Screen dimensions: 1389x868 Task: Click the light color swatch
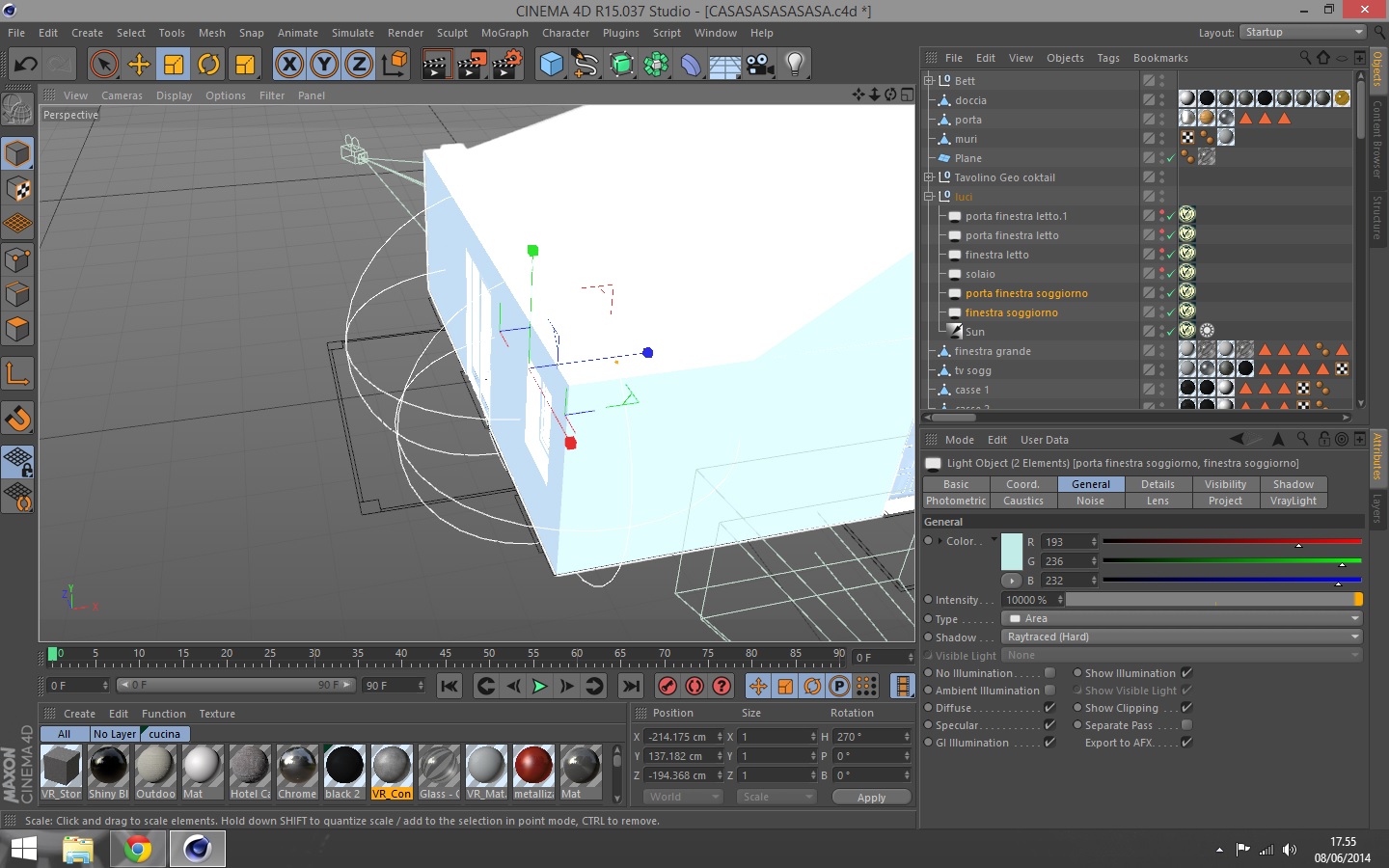pos(1012,552)
